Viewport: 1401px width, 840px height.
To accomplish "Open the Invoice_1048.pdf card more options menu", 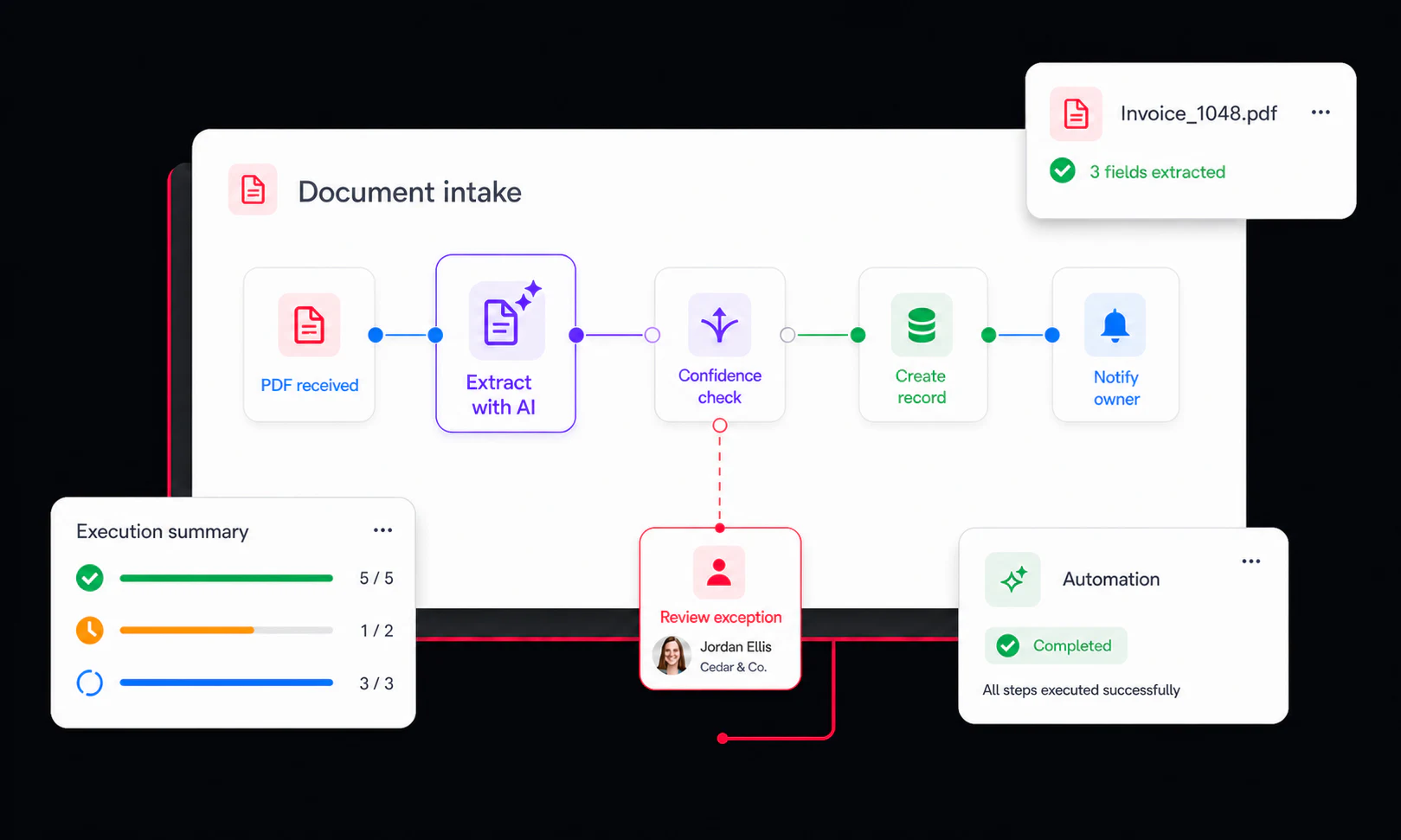I will coord(1321,112).
